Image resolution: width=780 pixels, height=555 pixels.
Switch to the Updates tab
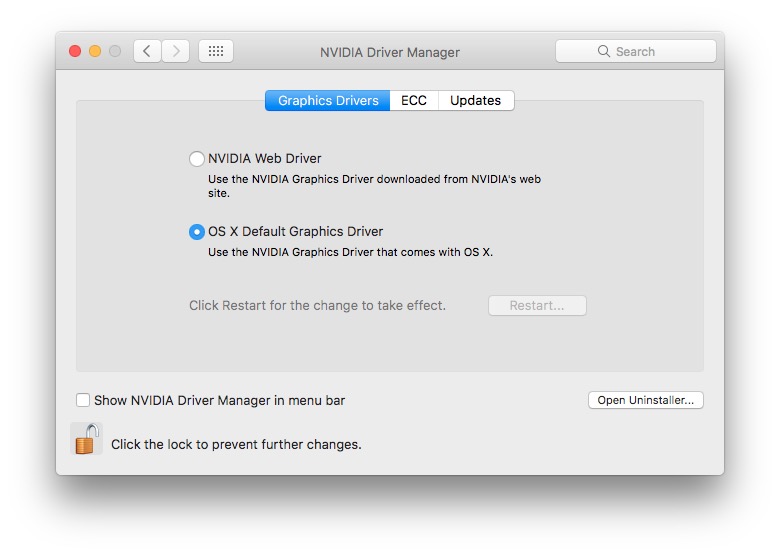(x=476, y=100)
